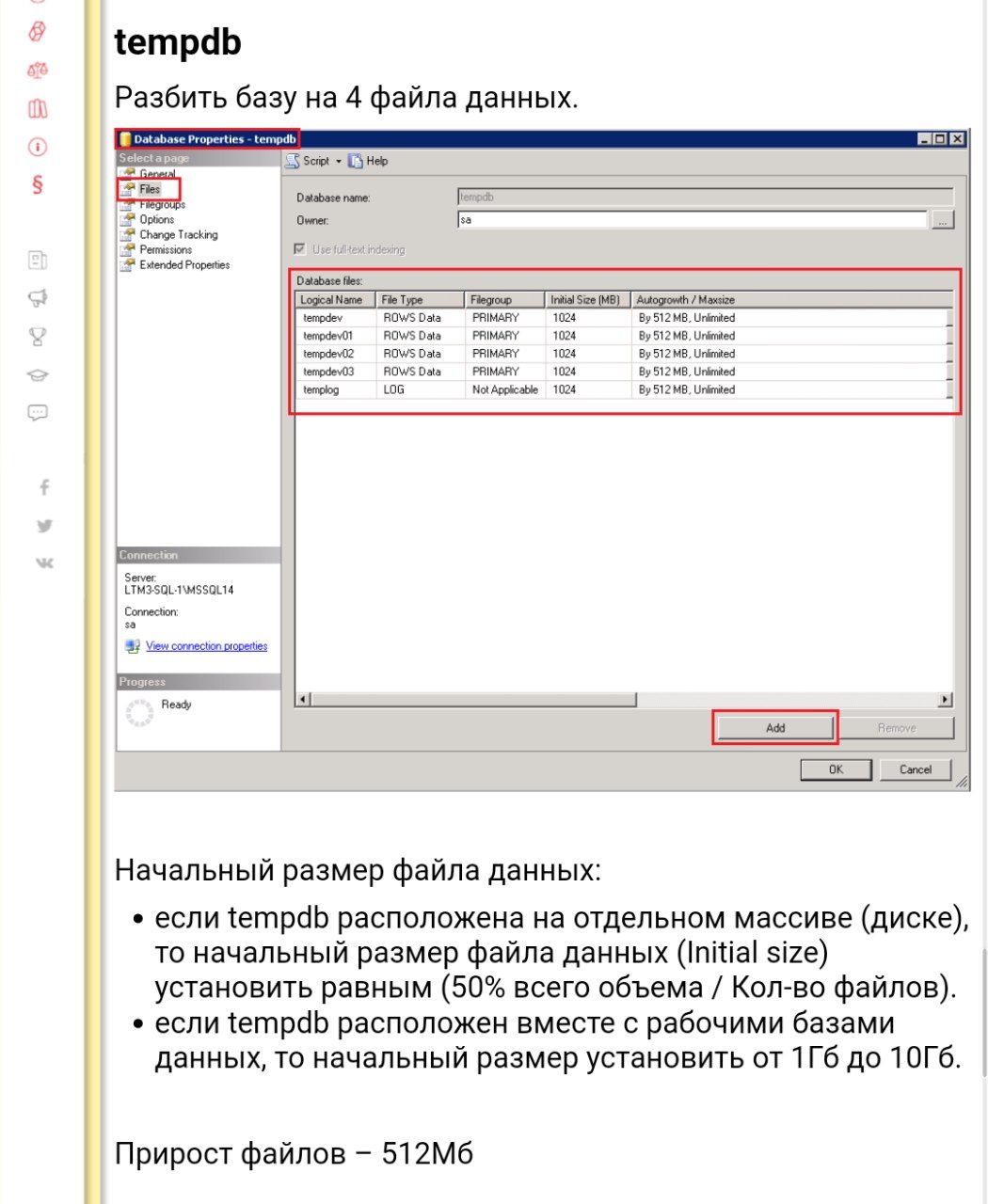Viewport: 988px width, 1204px height.
Task: Click the connection properties icon beside the link
Action: [133, 646]
